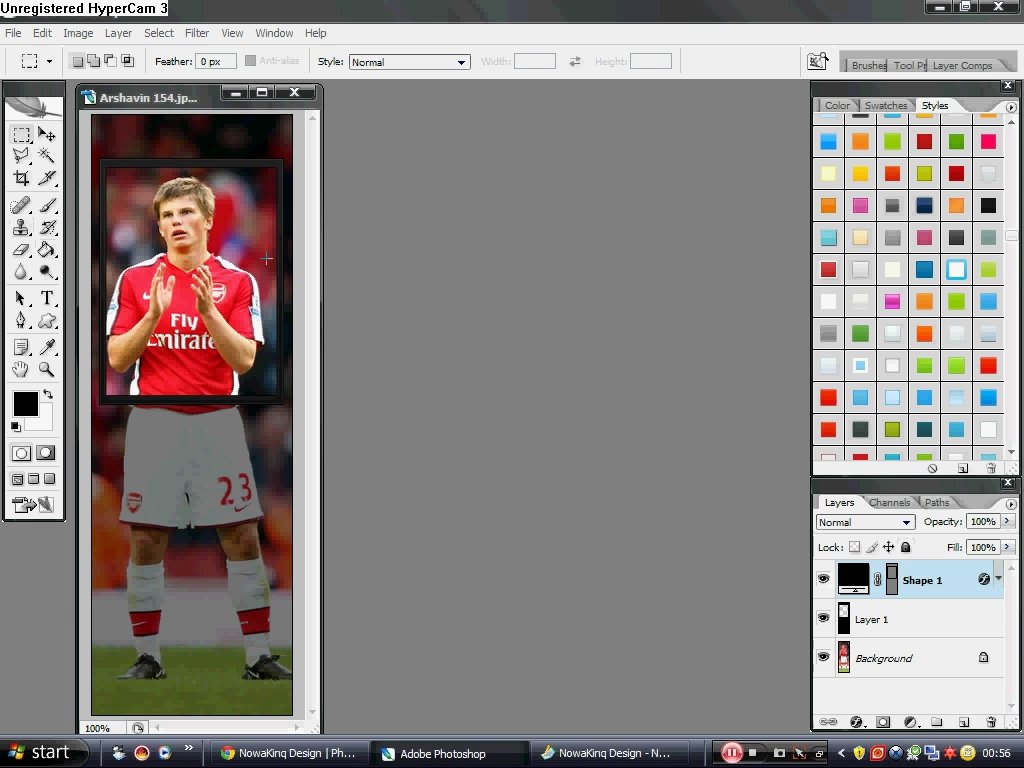Screen dimensions: 1024x768
Task: Create a new layer
Action: (x=964, y=722)
